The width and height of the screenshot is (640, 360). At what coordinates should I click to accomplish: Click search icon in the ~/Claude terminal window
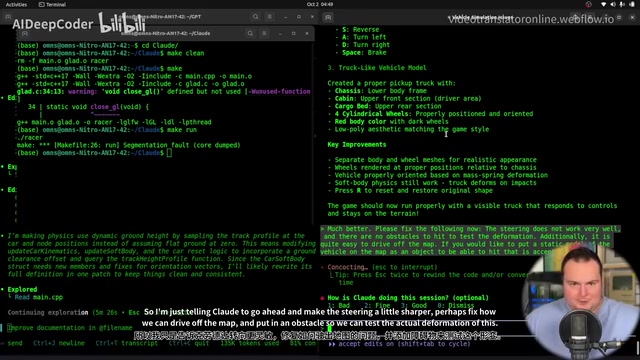click(x=250, y=33)
